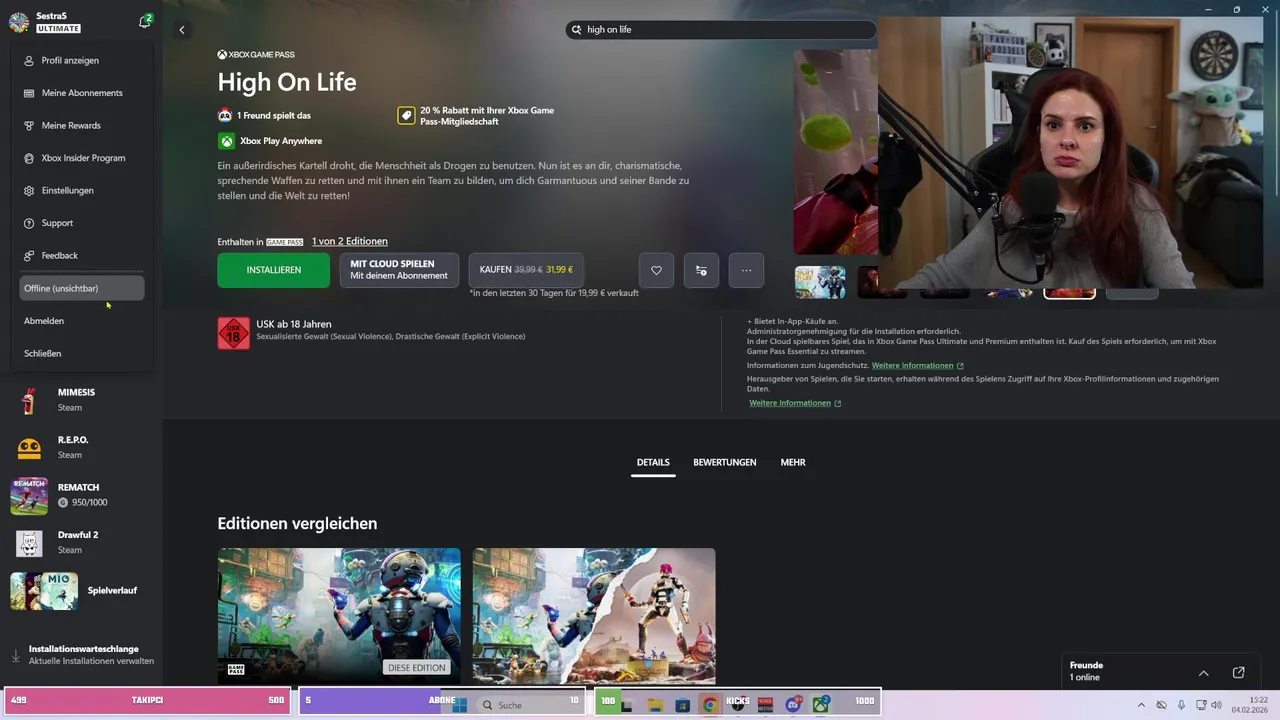Open the 1 von 2 Editionen link

pyautogui.click(x=349, y=241)
